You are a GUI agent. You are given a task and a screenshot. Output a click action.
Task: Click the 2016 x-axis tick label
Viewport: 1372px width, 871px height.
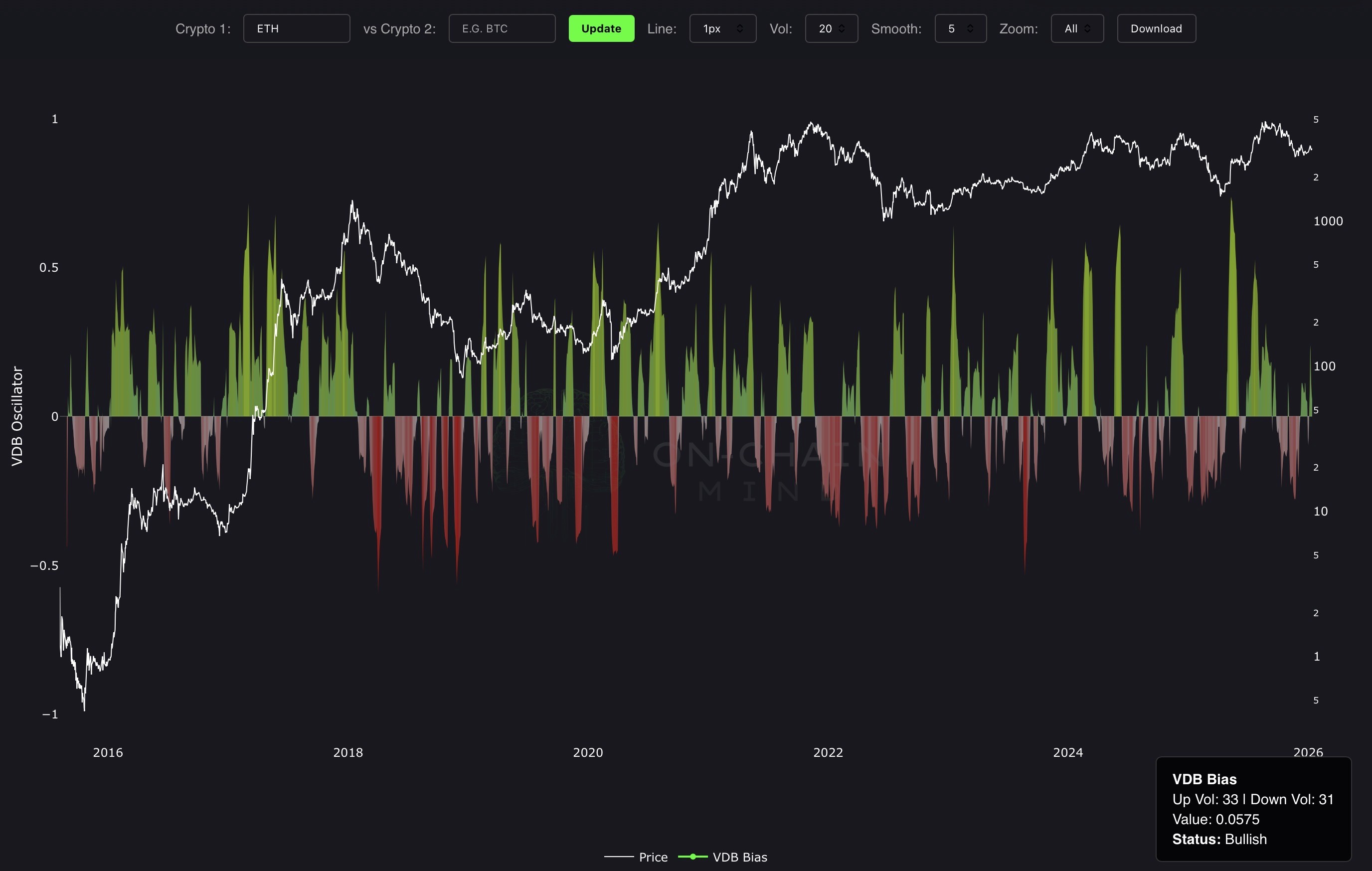[x=108, y=752]
